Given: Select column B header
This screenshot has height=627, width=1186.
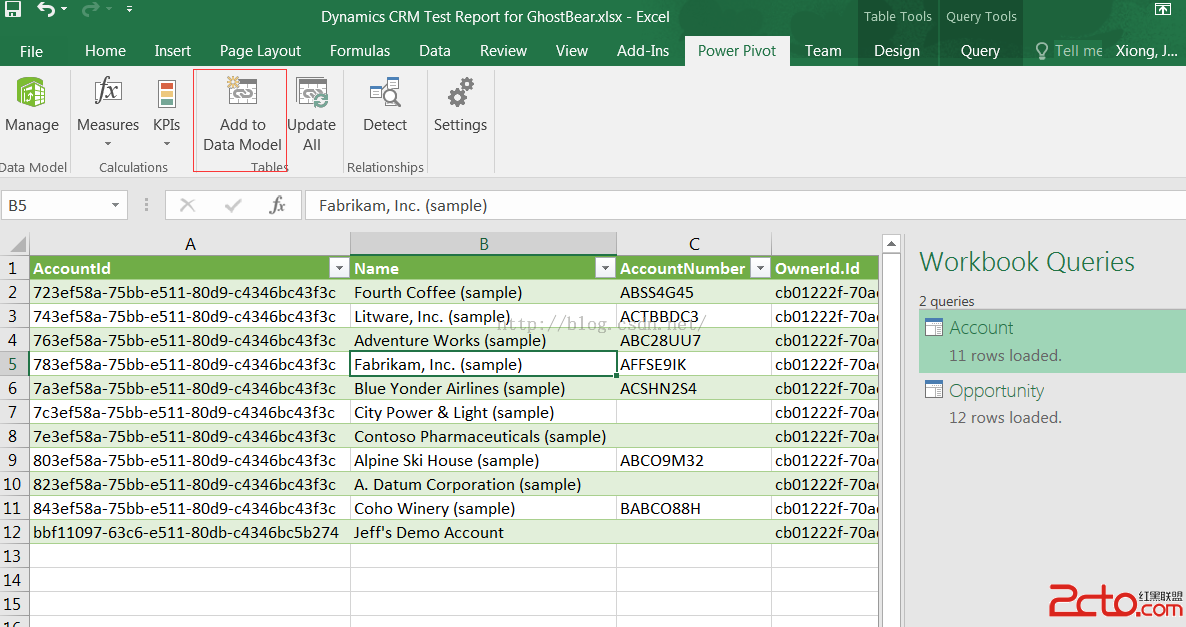Looking at the screenshot, I should (x=483, y=244).
